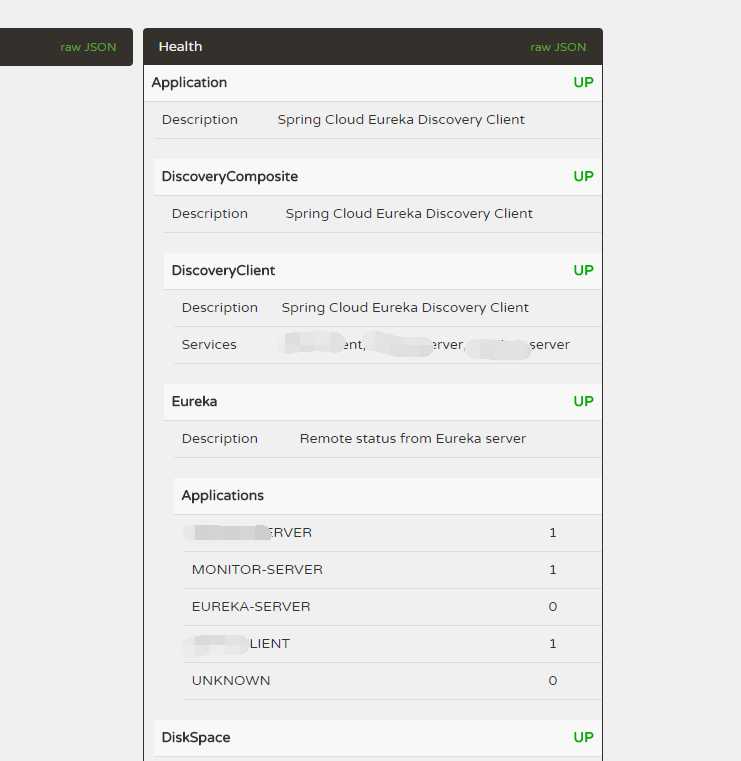741x761 pixels.
Task: Click the Services row label
Action: tap(209, 345)
